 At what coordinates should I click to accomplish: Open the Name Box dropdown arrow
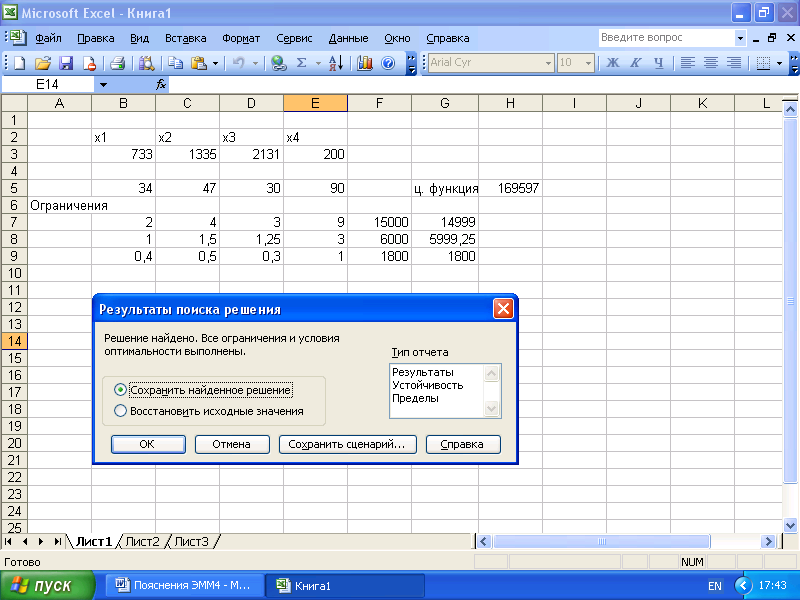(x=103, y=84)
